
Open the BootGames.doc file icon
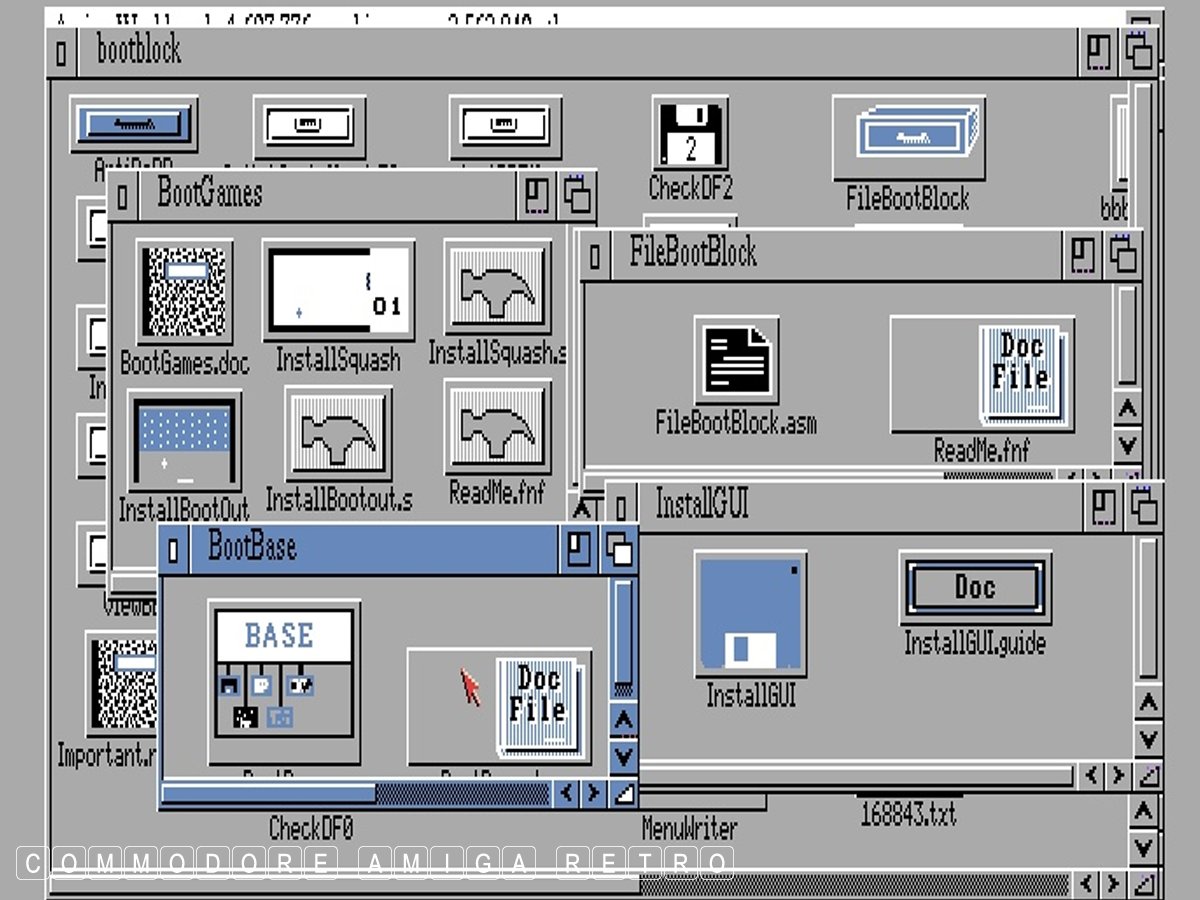(x=184, y=291)
